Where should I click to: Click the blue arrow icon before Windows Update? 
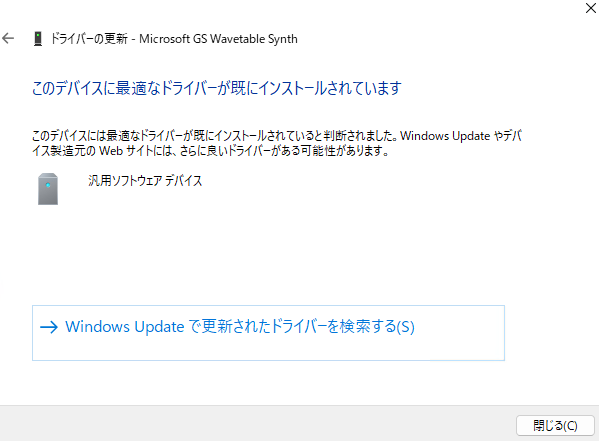tap(49, 327)
